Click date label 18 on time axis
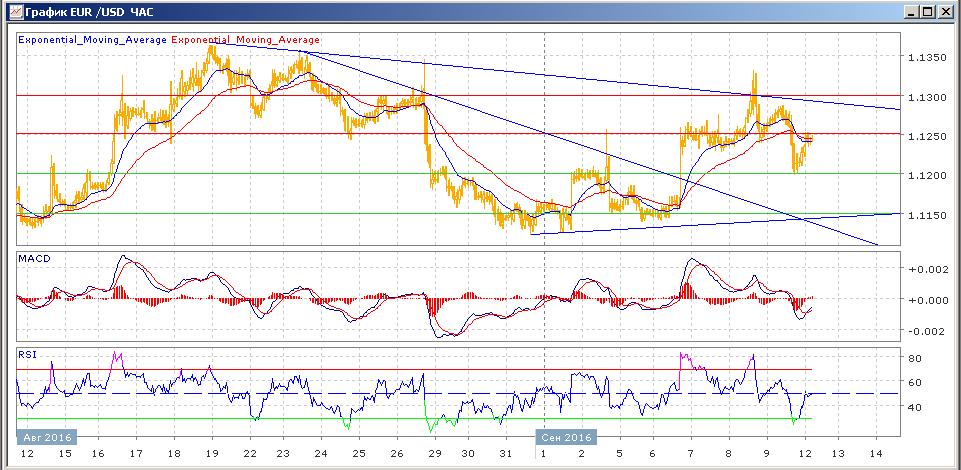This screenshot has height=470, width=961. 173,454
